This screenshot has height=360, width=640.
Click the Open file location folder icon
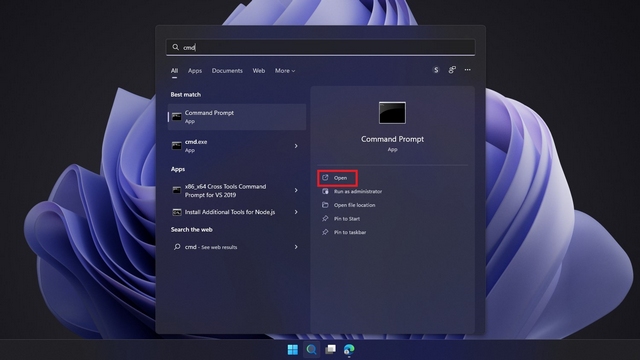pyautogui.click(x=325, y=205)
